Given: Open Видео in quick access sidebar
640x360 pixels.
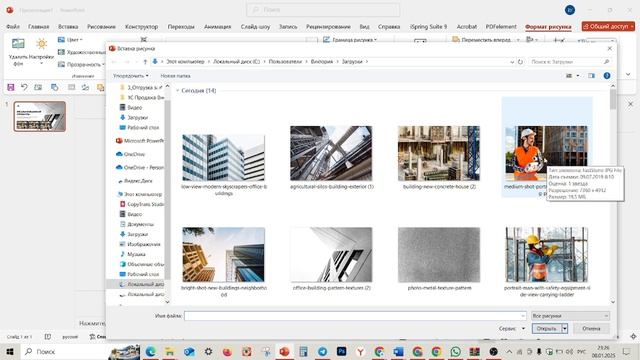Looking at the screenshot, I should coord(131,107).
